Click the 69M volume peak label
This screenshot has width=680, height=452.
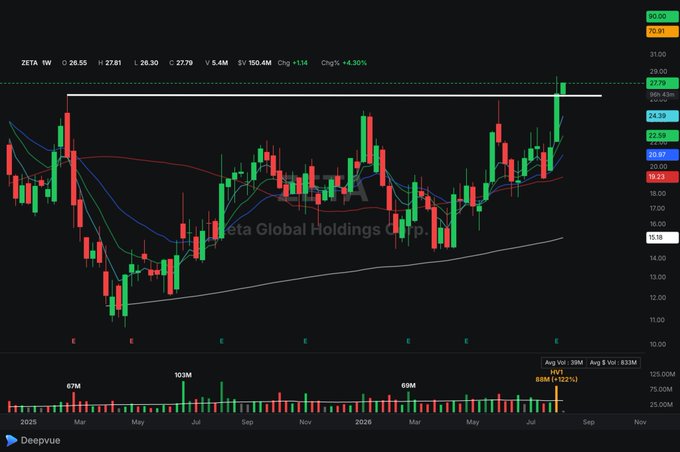coord(408,386)
